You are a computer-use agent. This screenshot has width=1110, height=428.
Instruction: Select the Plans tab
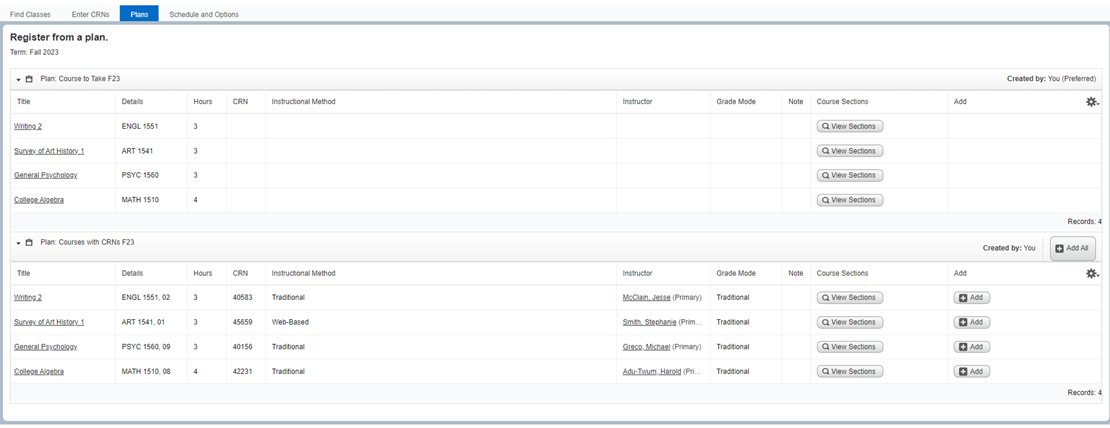[139, 14]
